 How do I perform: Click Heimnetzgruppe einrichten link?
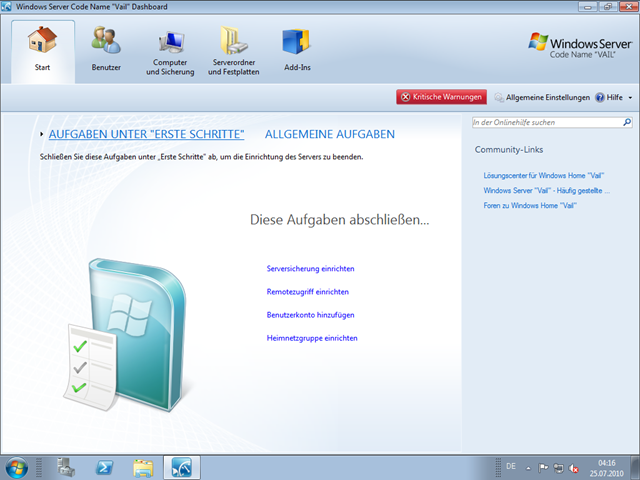coord(312,338)
